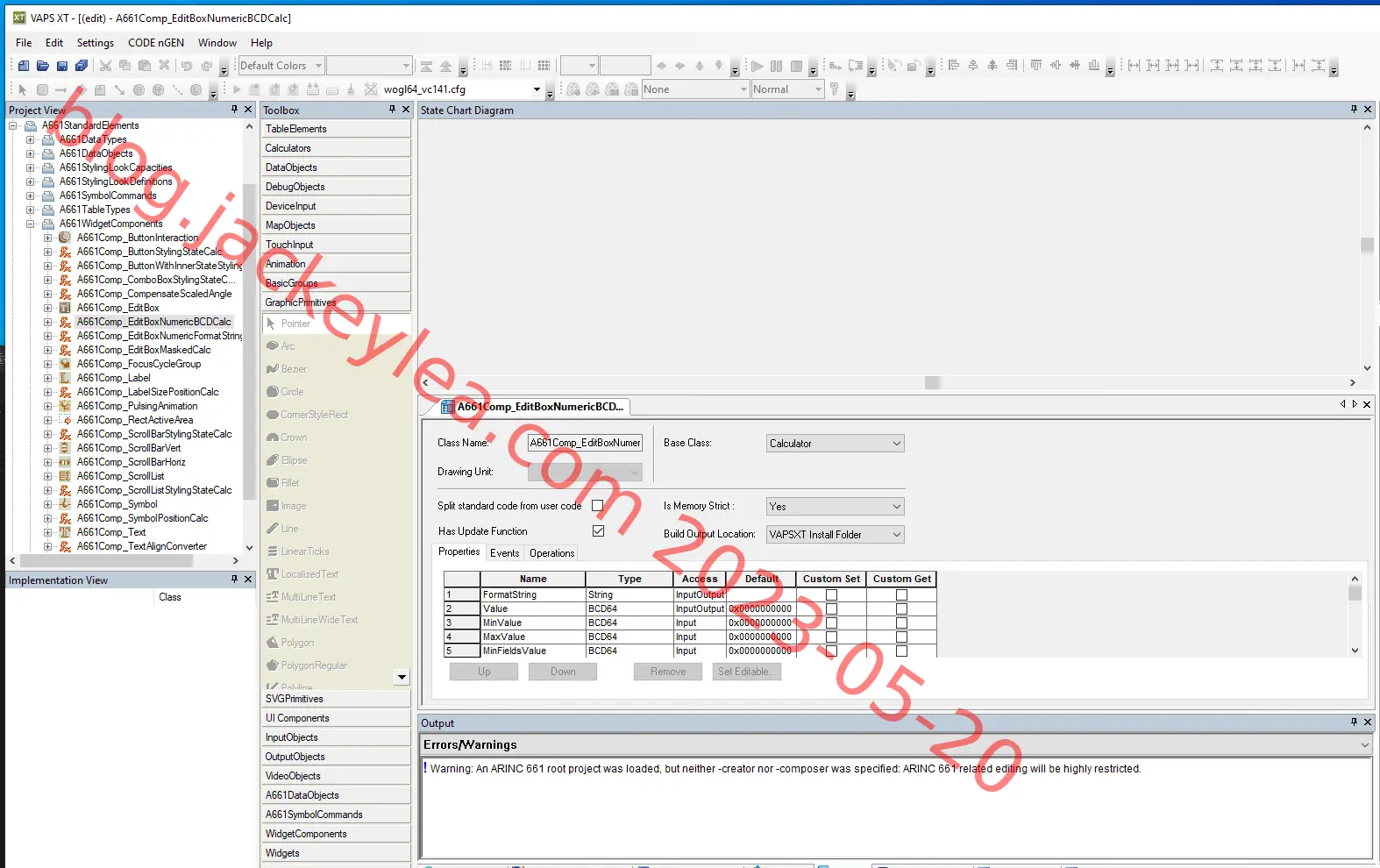This screenshot has height=868, width=1380.
Task: Expand the A661DataTypes tree node
Action: (x=31, y=139)
